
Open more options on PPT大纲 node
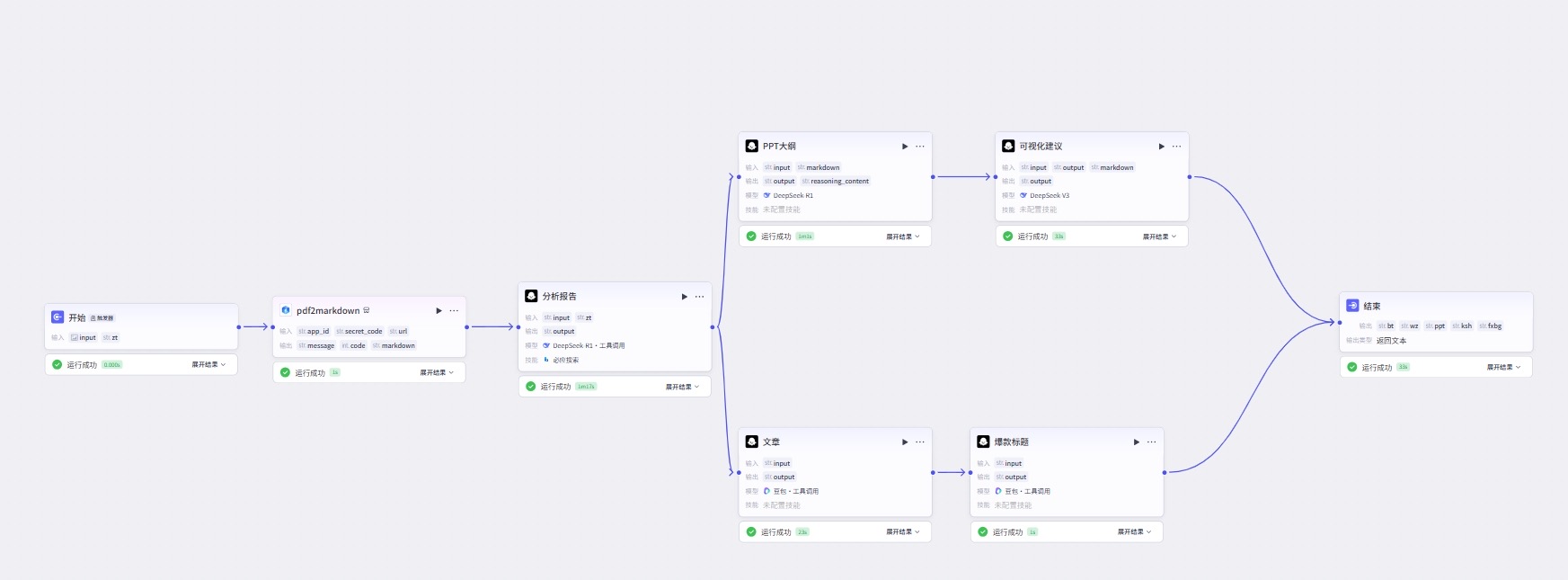point(920,147)
